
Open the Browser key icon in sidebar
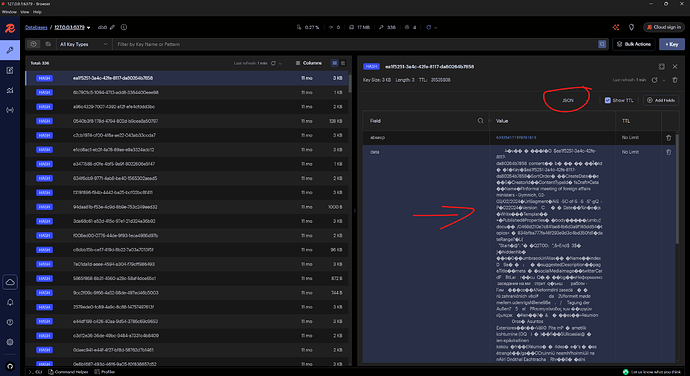(10, 50)
